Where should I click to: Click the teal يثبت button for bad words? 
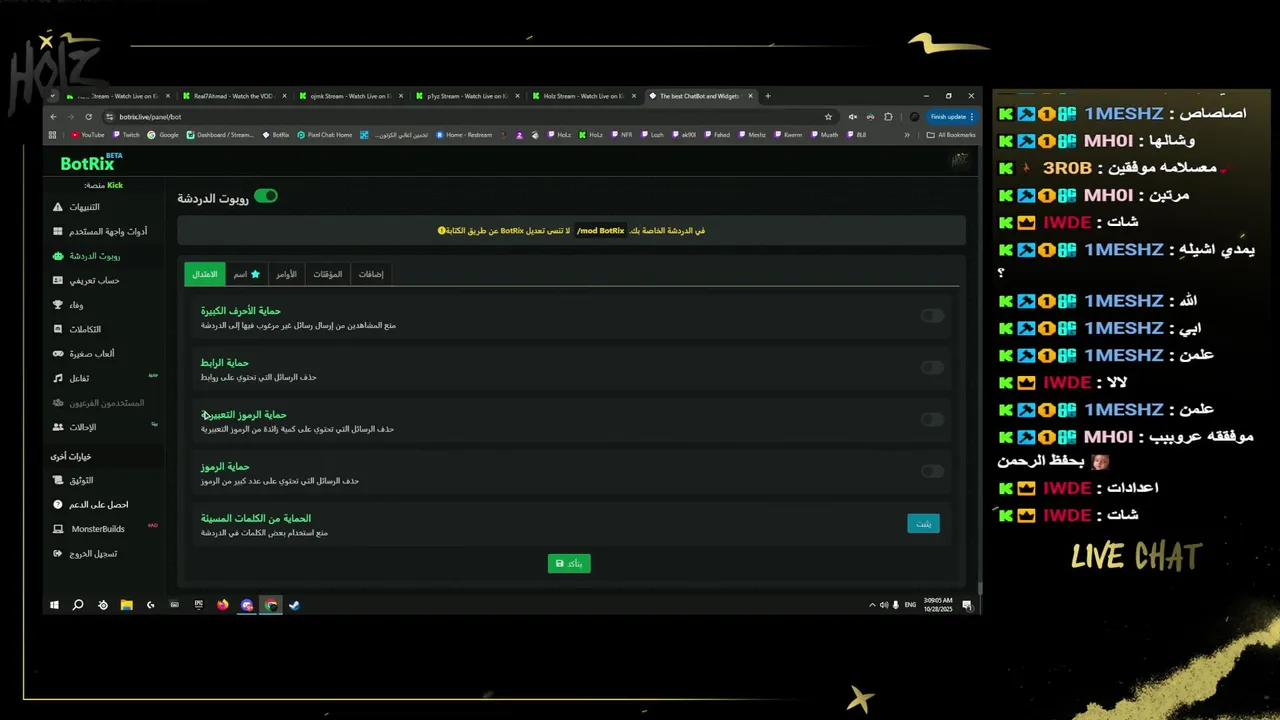923,523
